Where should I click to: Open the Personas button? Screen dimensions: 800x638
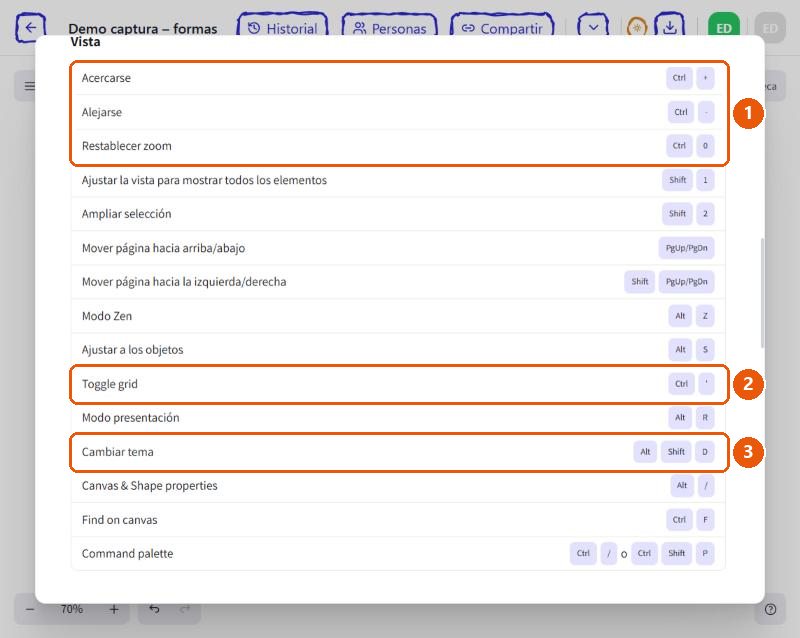pos(389,28)
